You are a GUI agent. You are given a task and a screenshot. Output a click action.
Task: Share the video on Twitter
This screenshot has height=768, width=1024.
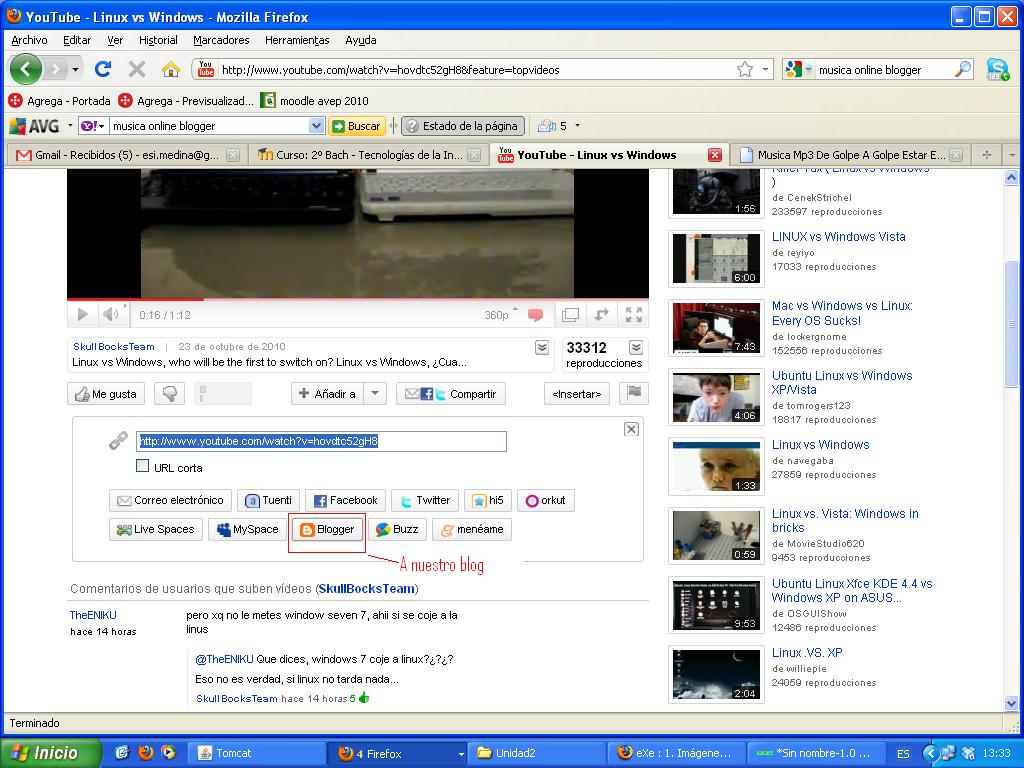425,500
